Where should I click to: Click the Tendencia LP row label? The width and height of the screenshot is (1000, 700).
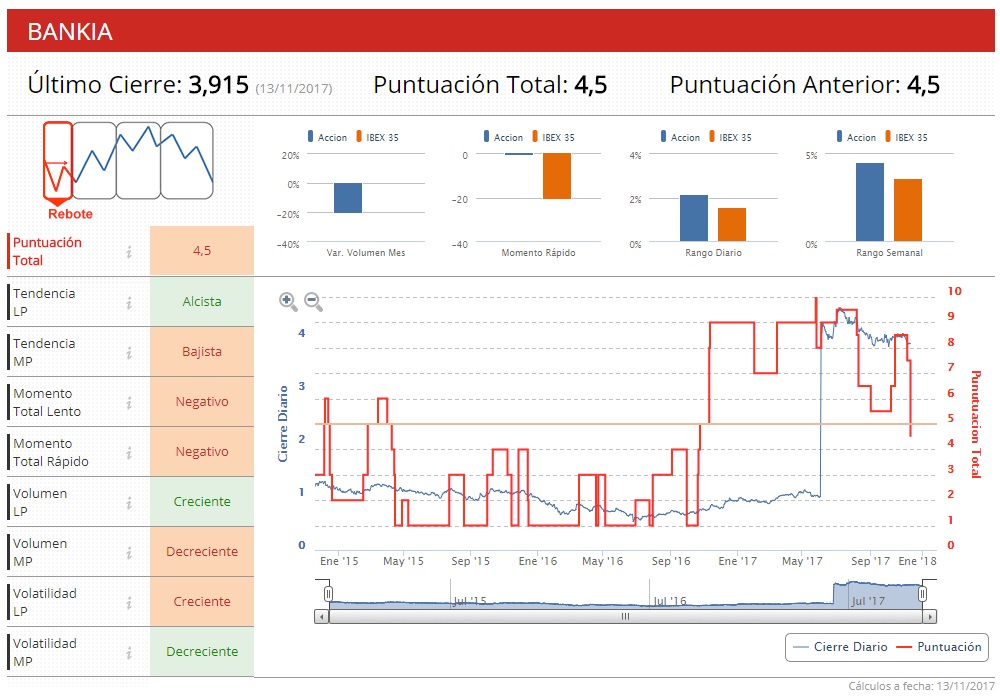pyautogui.click(x=44, y=302)
